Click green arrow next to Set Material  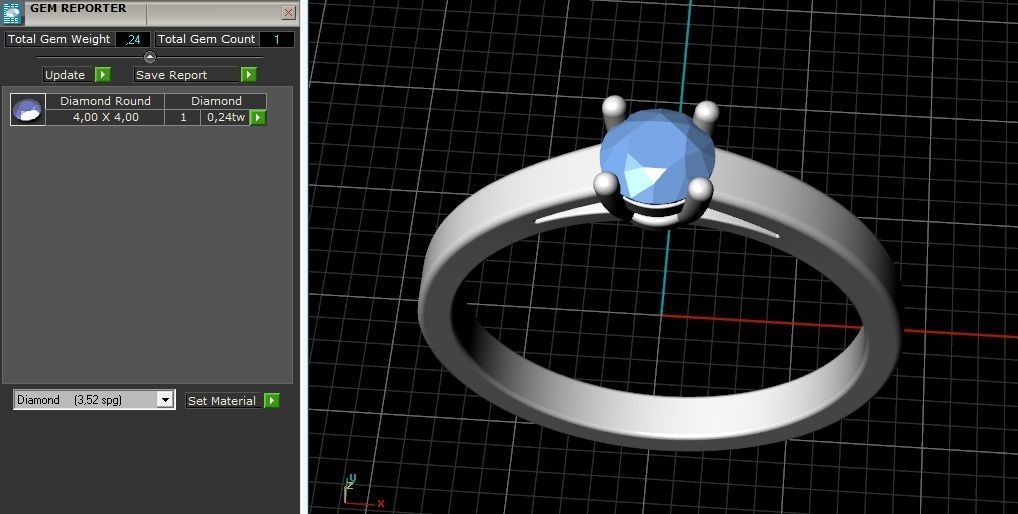[272, 400]
